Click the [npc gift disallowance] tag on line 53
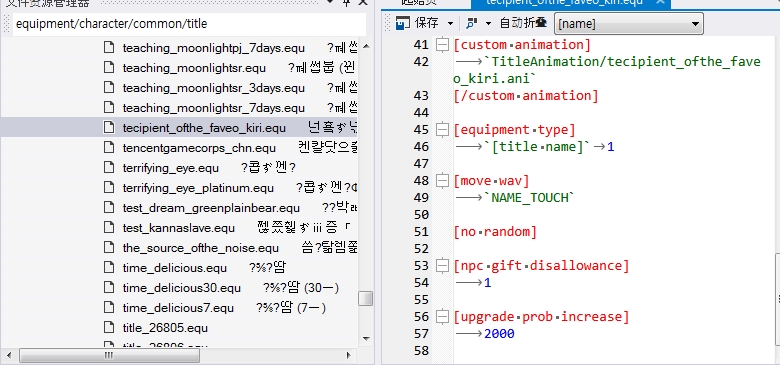The height and width of the screenshot is (365, 780). point(541,266)
